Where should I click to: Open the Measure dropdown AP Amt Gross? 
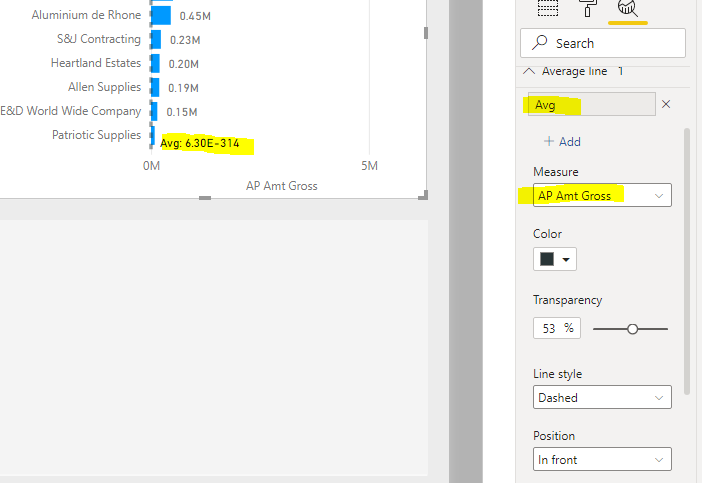pyautogui.click(x=602, y=195)
